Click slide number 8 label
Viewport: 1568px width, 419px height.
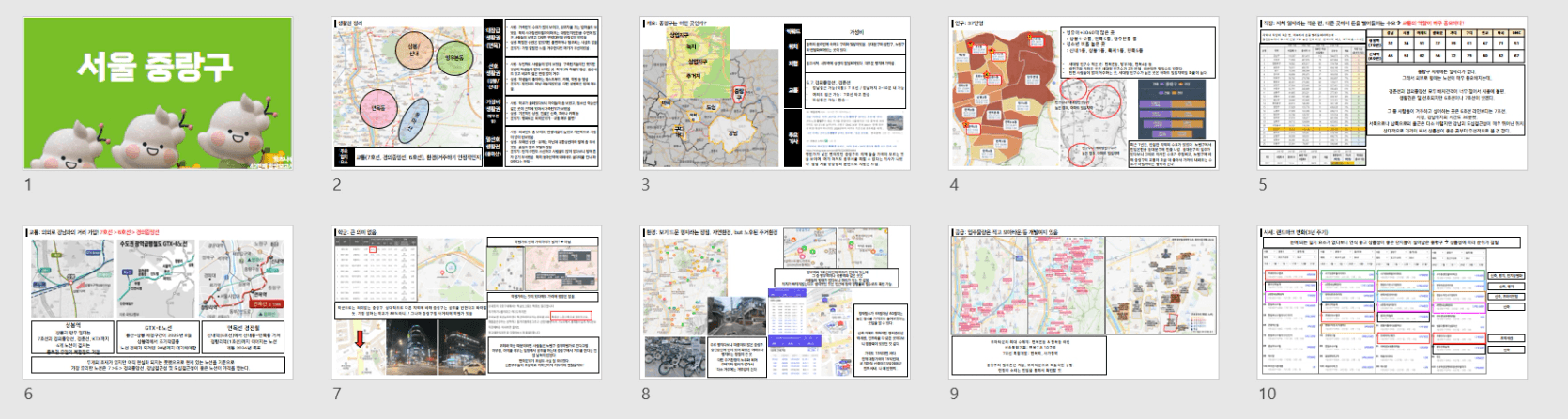pos(646,394)
